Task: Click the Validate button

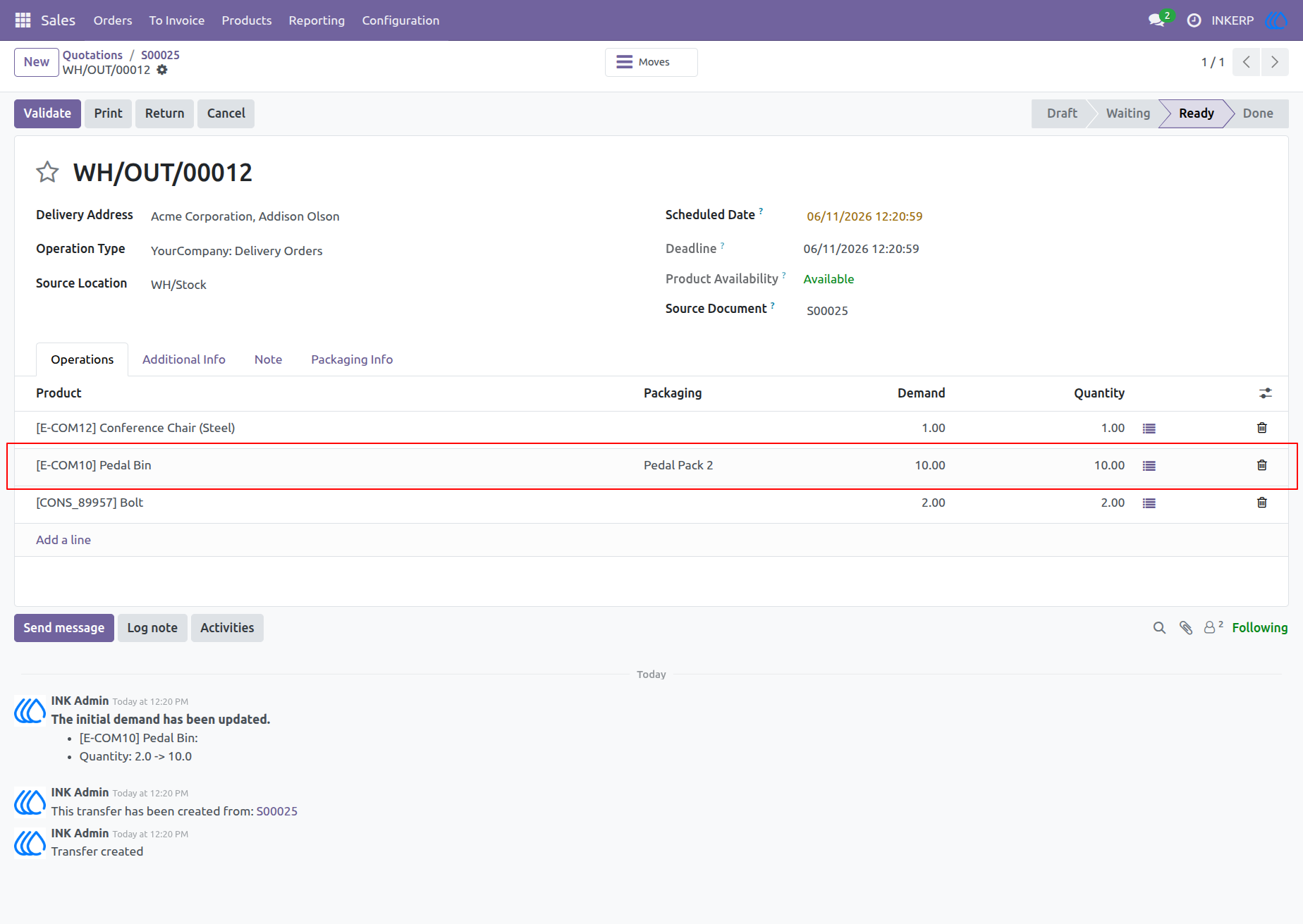Action: point(47,113)
